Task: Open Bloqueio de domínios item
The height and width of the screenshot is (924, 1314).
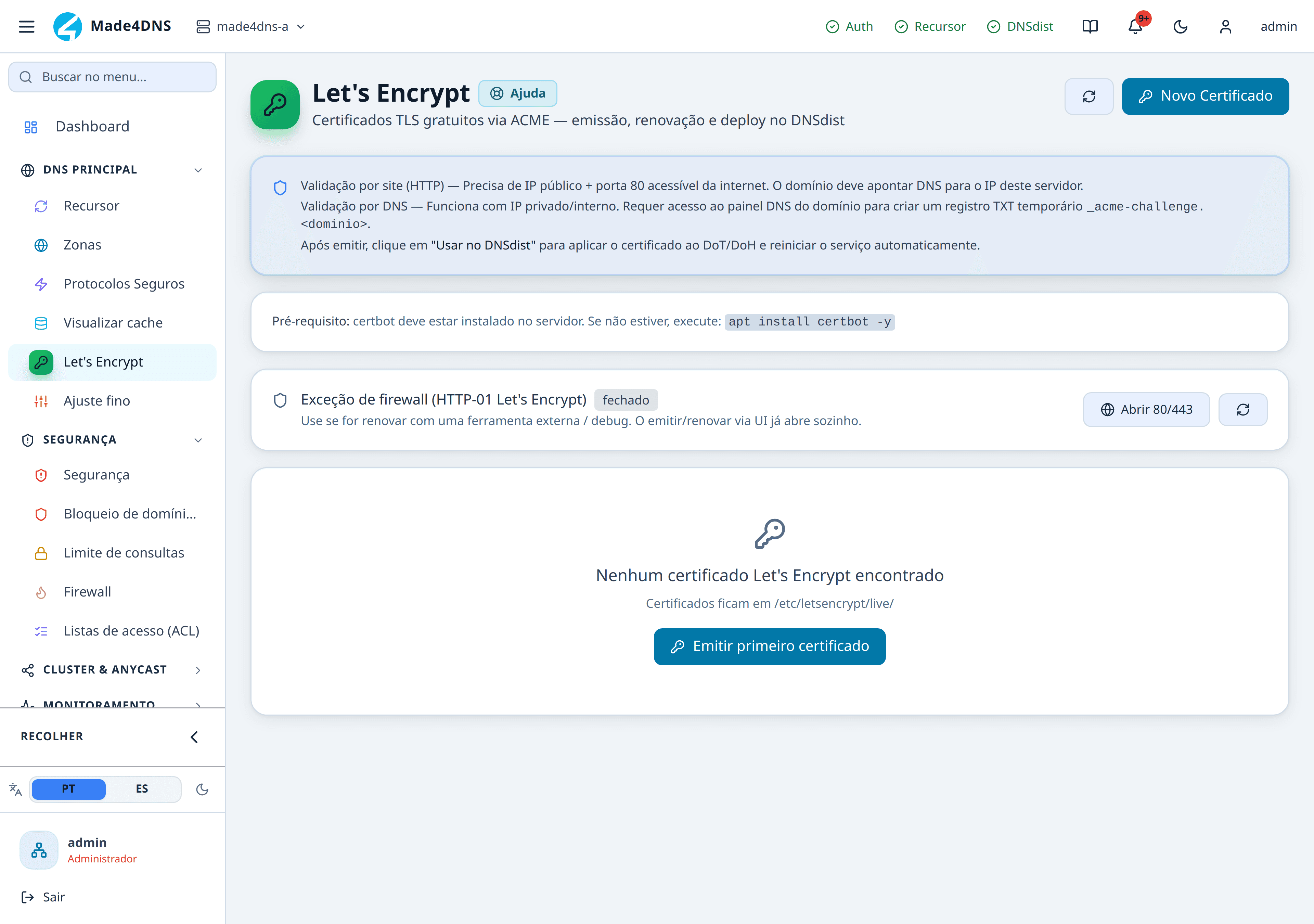Action: tap(112, 514)
